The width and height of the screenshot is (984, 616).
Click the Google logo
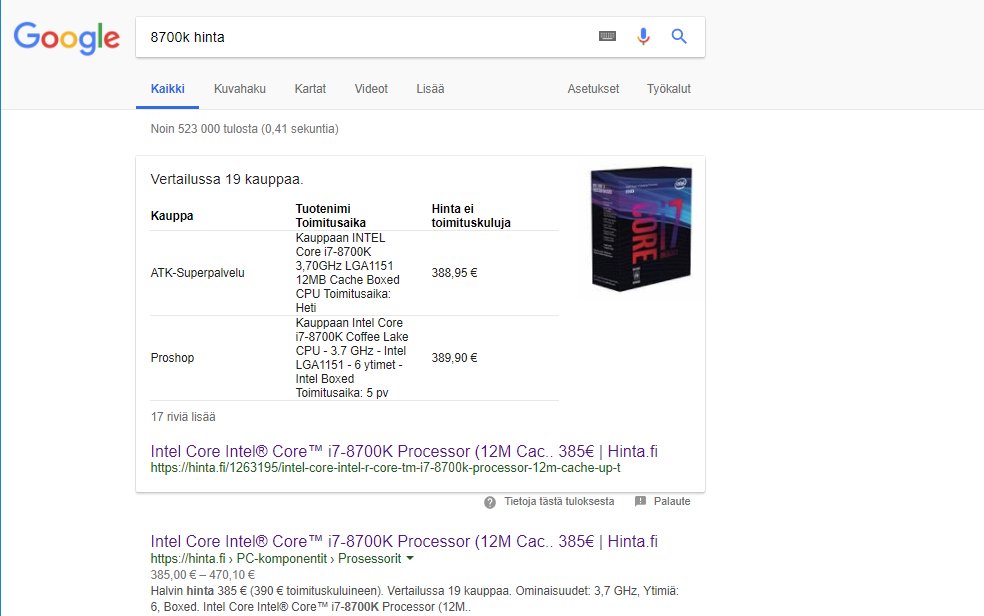tap(67, 38)
